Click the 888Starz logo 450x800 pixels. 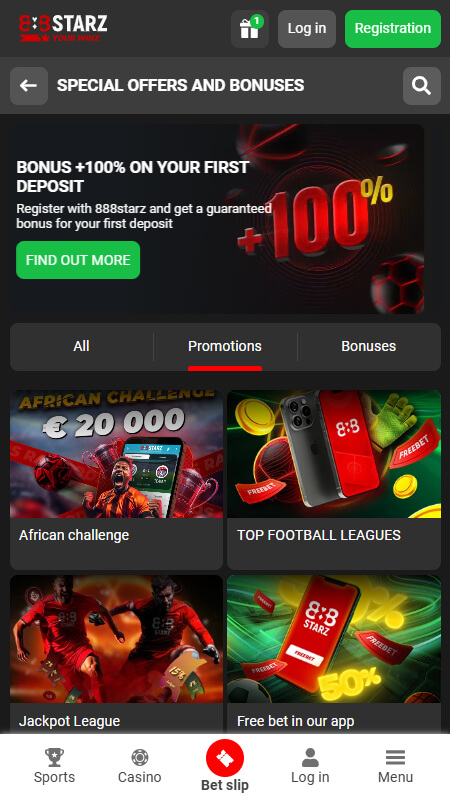(x=63, y=28)
